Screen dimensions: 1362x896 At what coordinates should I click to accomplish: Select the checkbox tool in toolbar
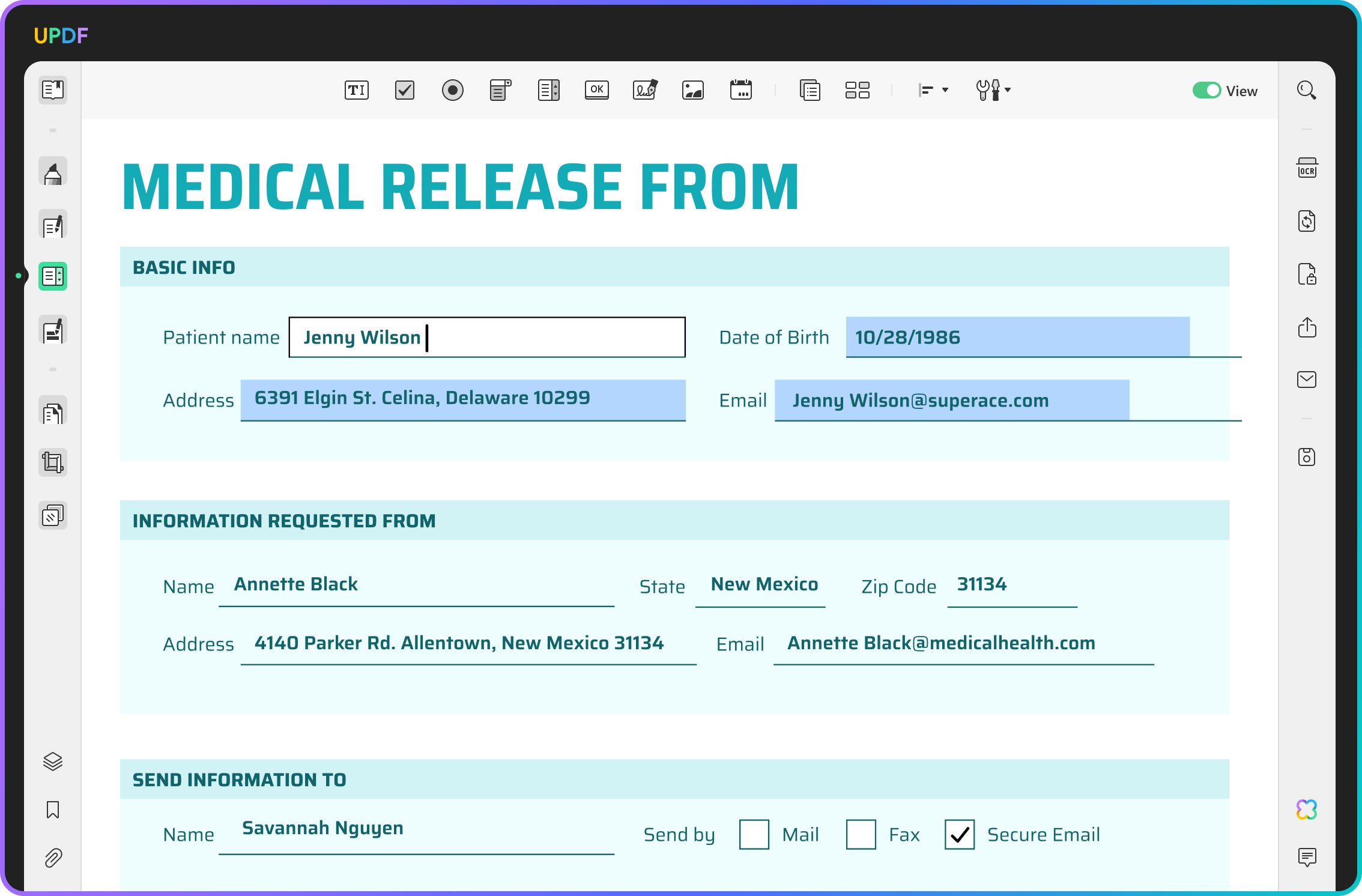[404, 89]
